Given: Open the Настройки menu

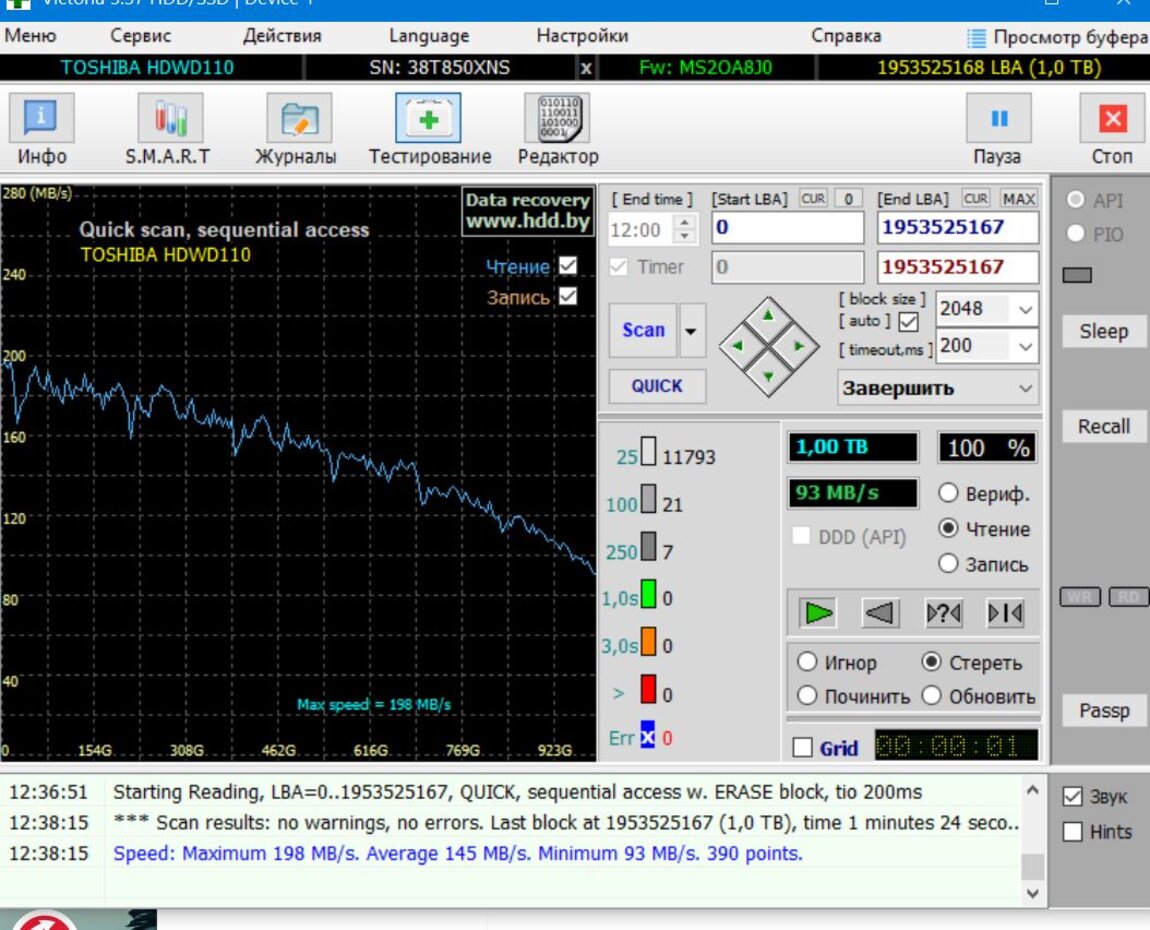Looking at the screenshot, I should coord(582,36).
